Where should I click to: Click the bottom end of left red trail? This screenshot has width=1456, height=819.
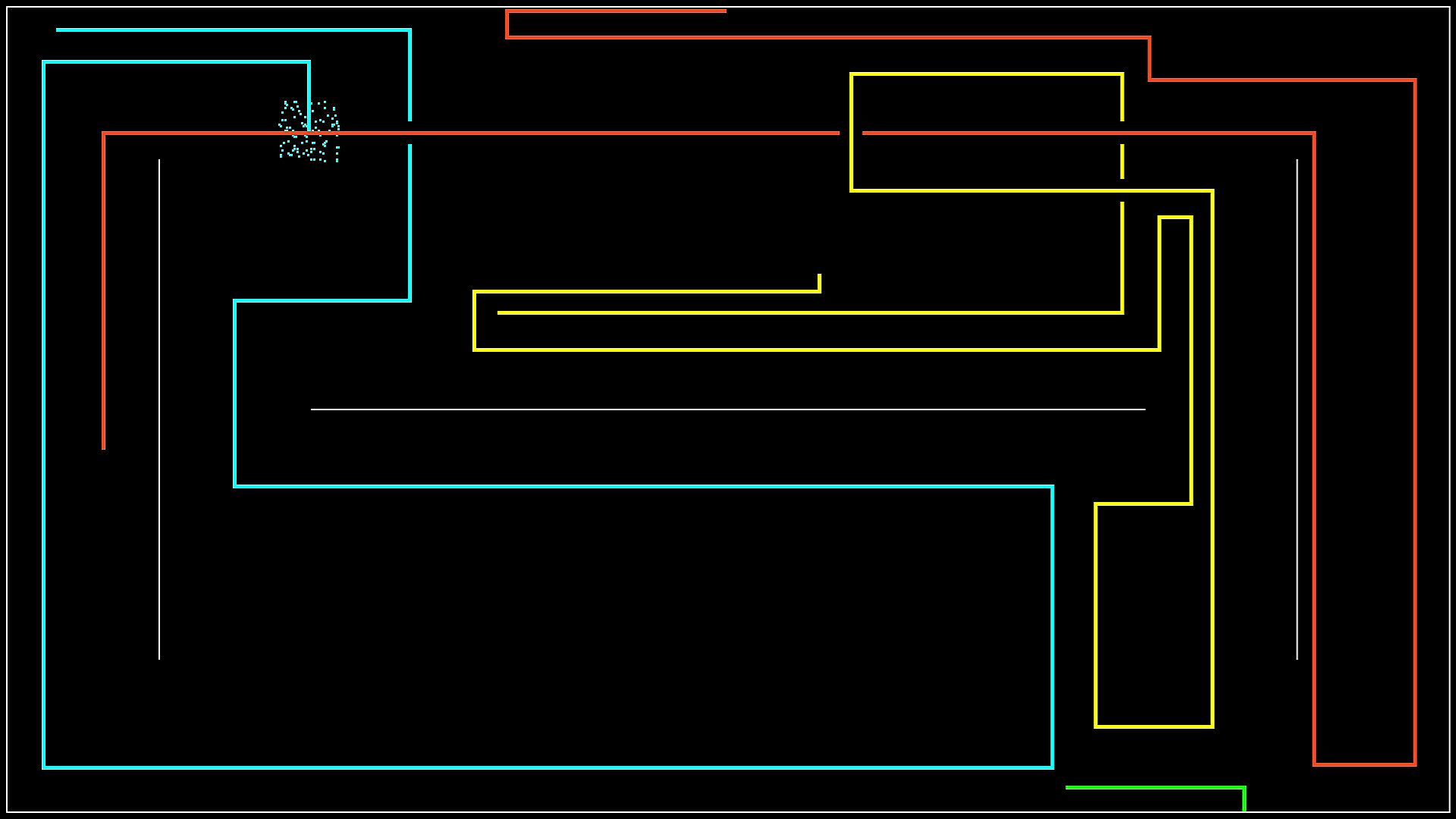(x=104, y=447)
